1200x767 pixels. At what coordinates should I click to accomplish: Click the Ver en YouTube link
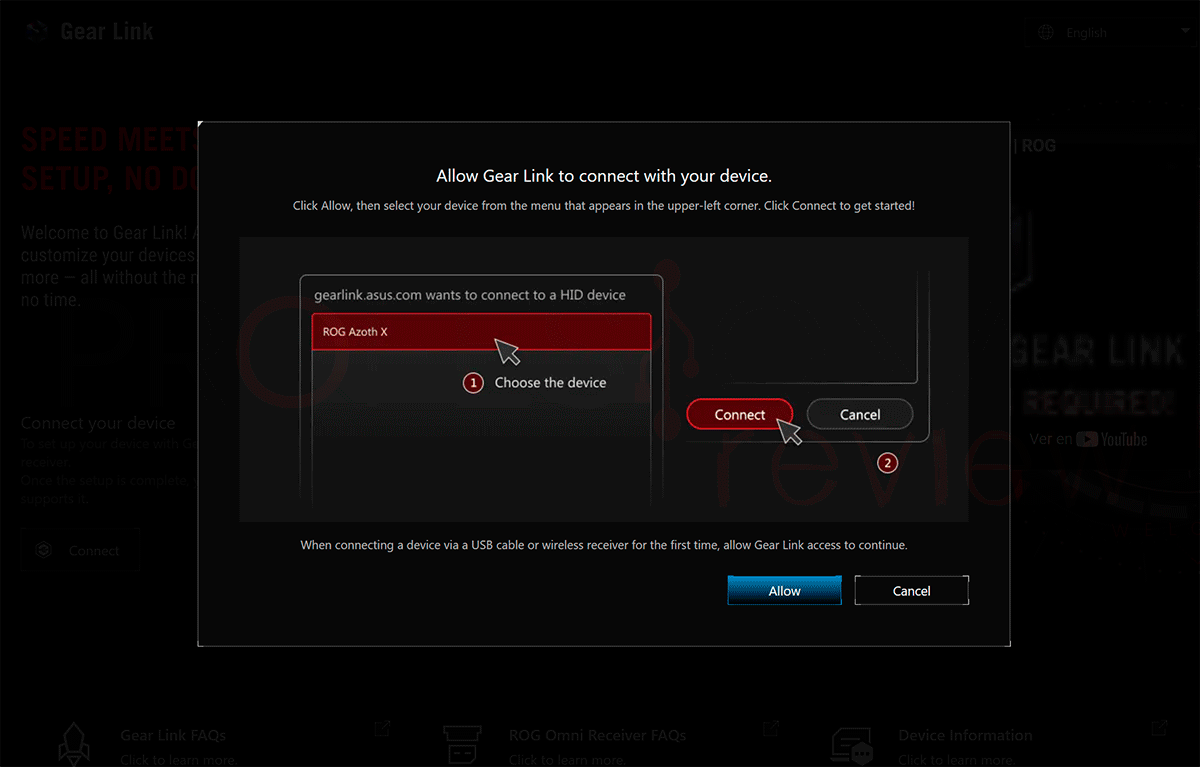[1088, 439]
